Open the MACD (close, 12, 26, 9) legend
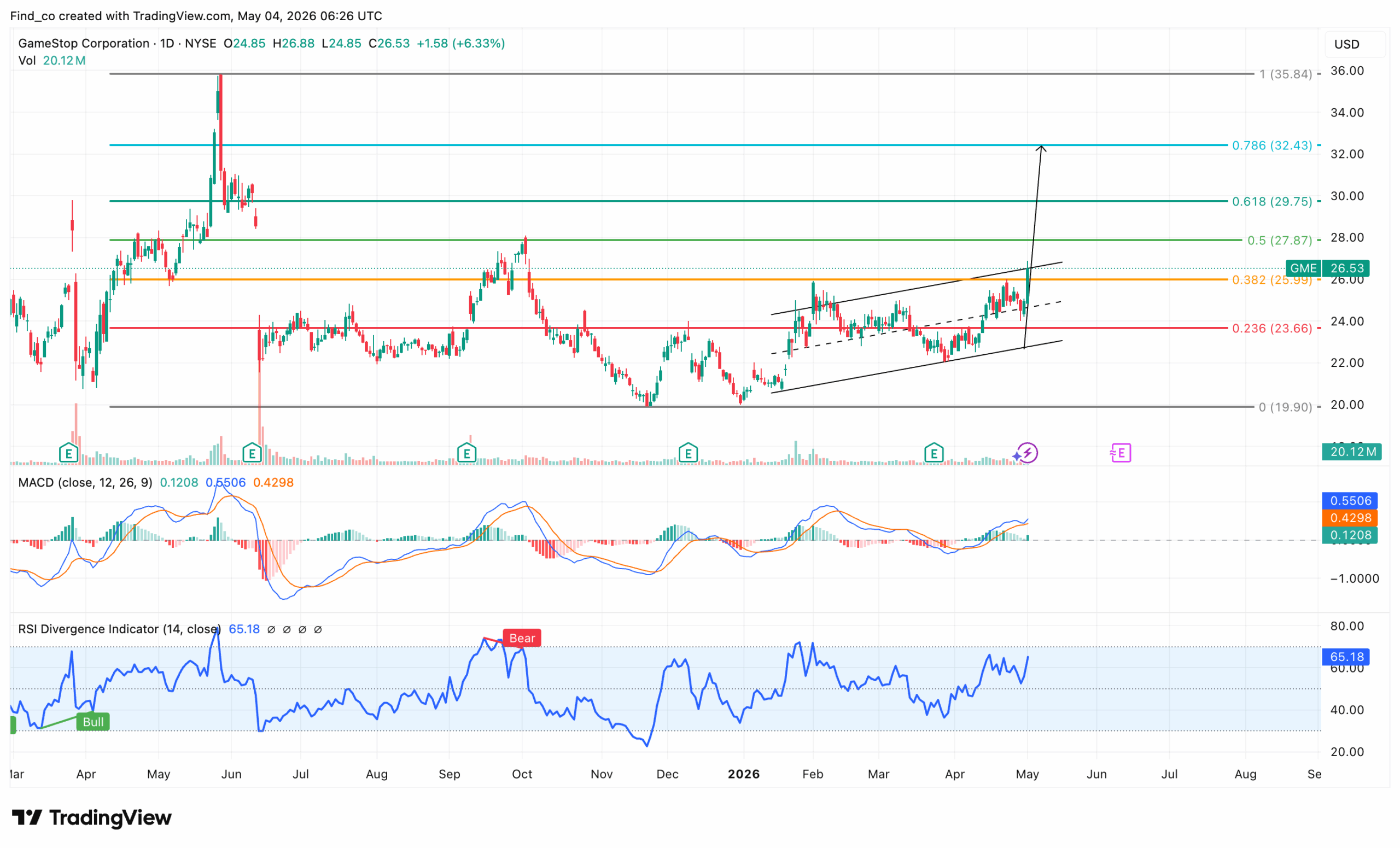 tap(85, 483)
